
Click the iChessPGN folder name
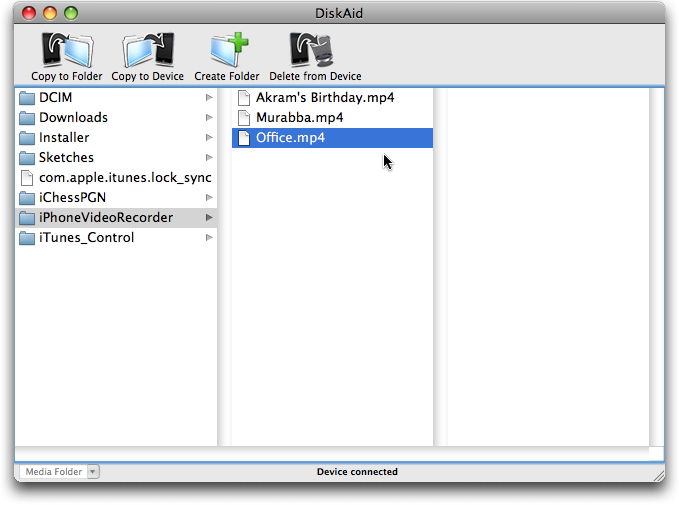click(72, 197)
